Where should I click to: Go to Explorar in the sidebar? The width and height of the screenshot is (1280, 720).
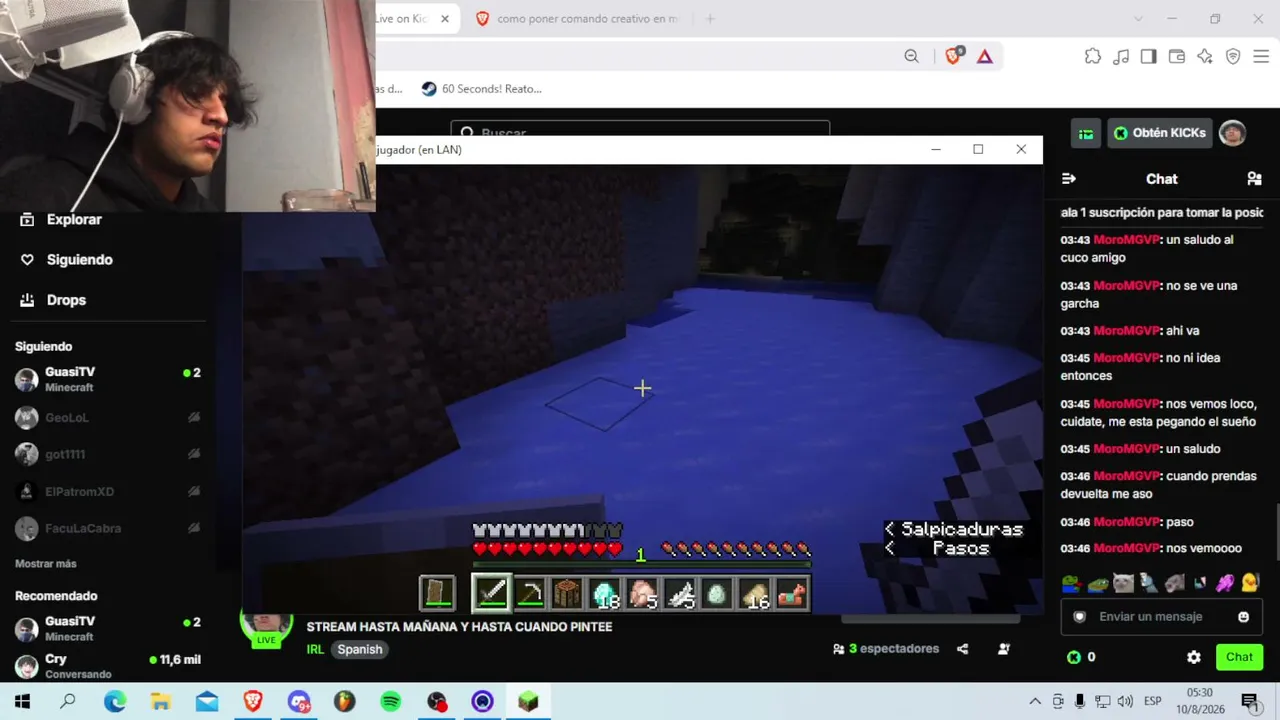click(x=61, y=220)
